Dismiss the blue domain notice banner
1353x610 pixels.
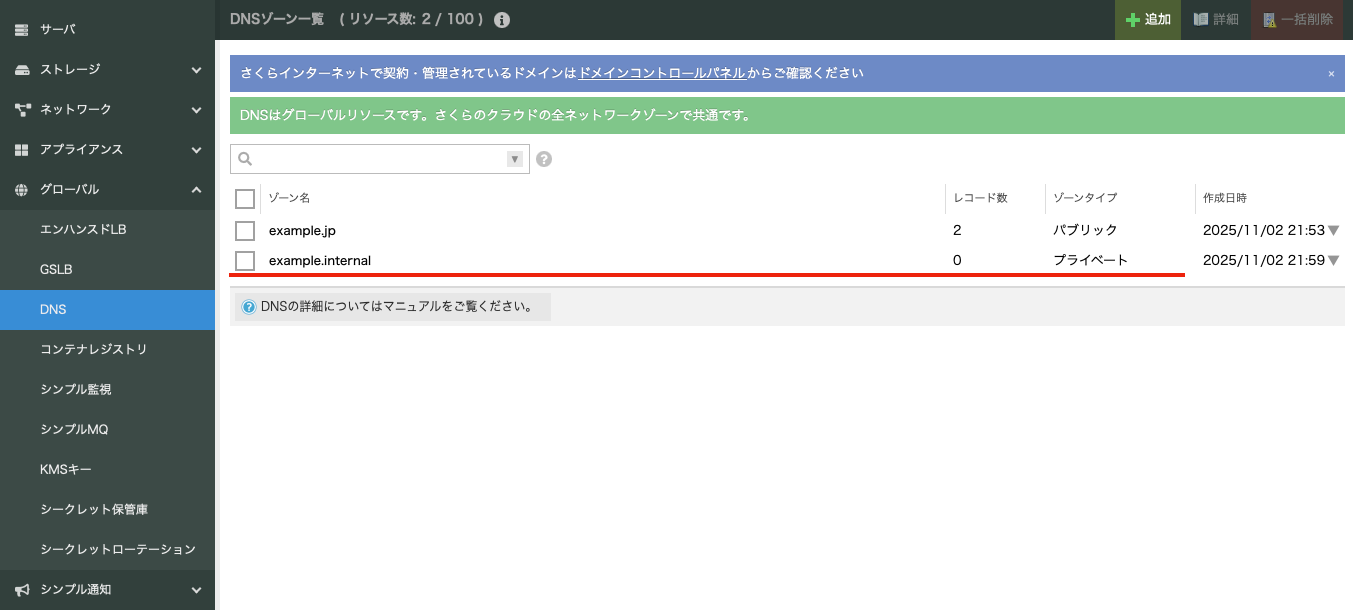point(1331,74)
